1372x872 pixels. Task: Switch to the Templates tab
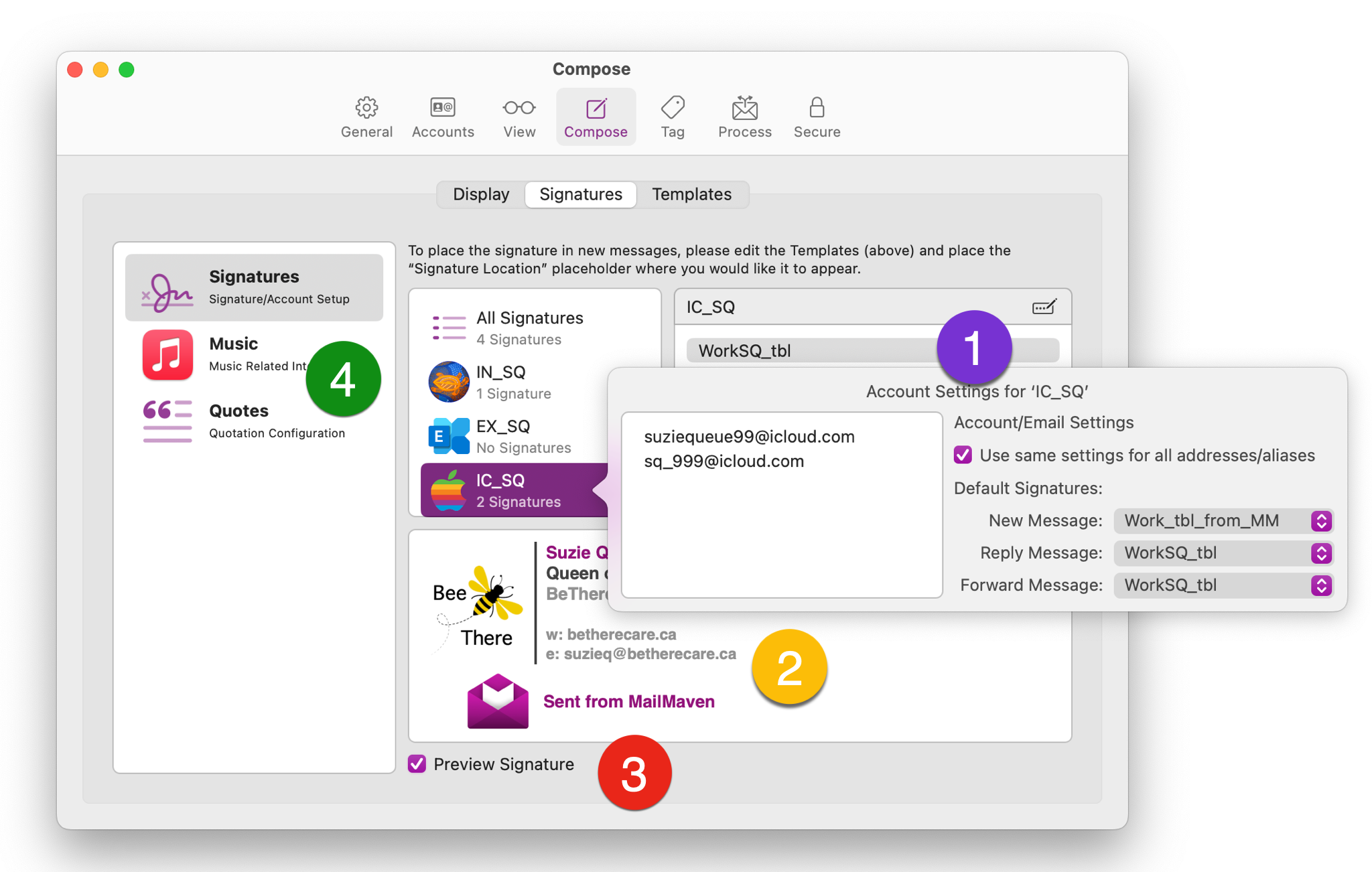pyautogui.click(x=691, y=194)
